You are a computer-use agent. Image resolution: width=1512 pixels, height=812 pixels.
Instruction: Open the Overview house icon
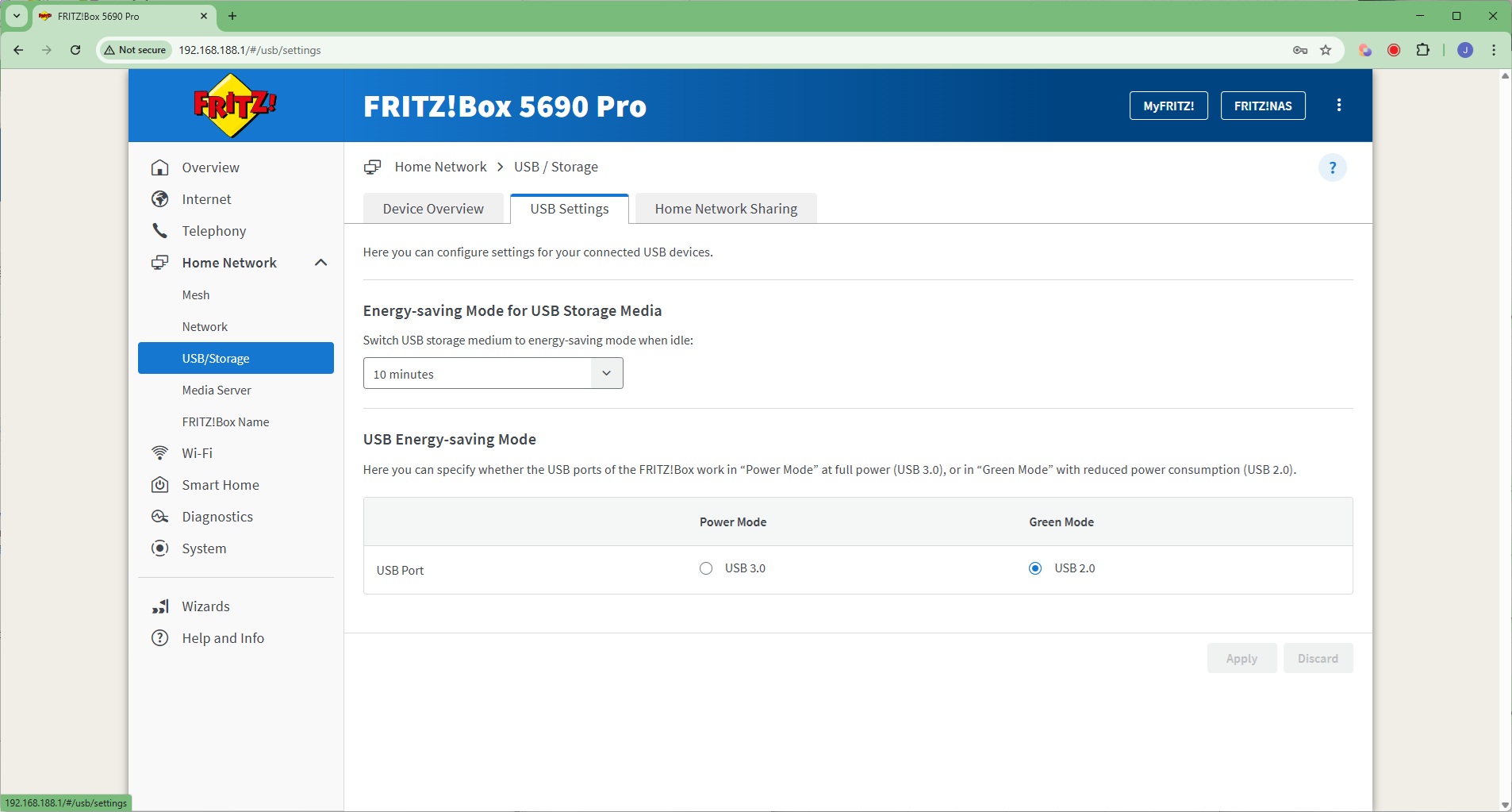tap(160, 167)
